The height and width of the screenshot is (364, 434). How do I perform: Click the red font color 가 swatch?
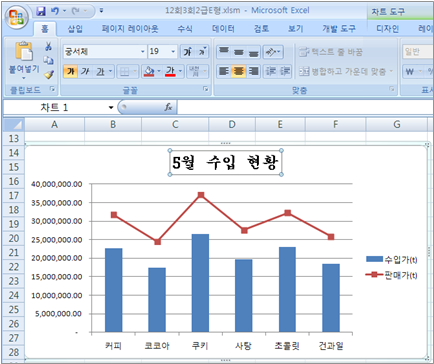click(170, 71)
